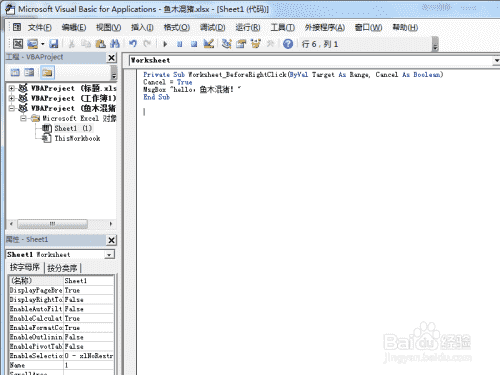The image size is (500, 375).
Task: Click the 'Cancel = True' code line
Action: [x=168, y=82]
